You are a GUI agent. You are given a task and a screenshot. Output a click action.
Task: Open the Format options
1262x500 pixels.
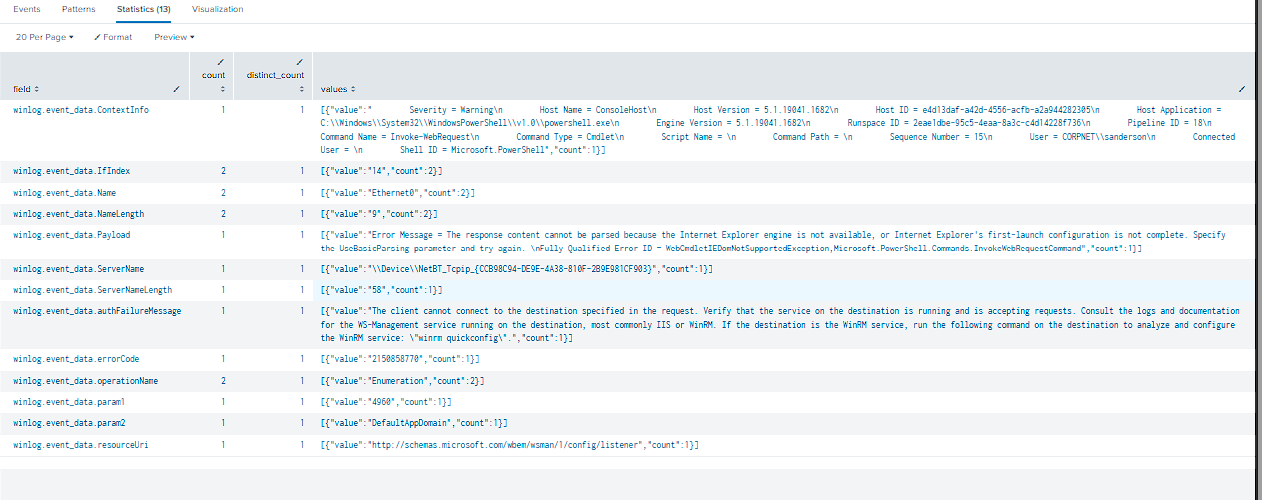coord(113,37)
